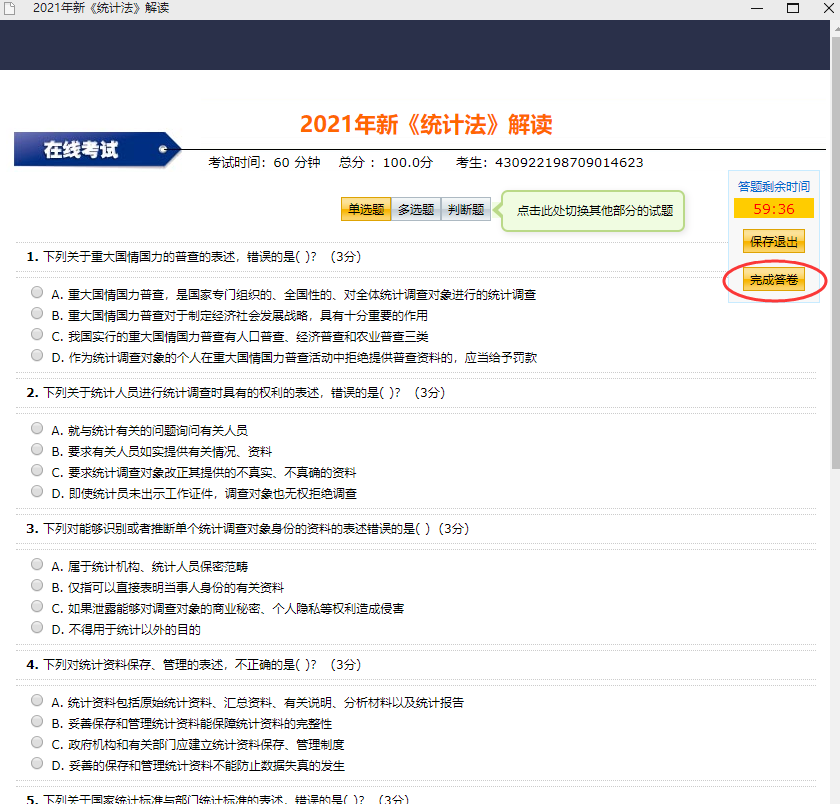Click the scrollbar up arrow

click(x=835, y=28)
